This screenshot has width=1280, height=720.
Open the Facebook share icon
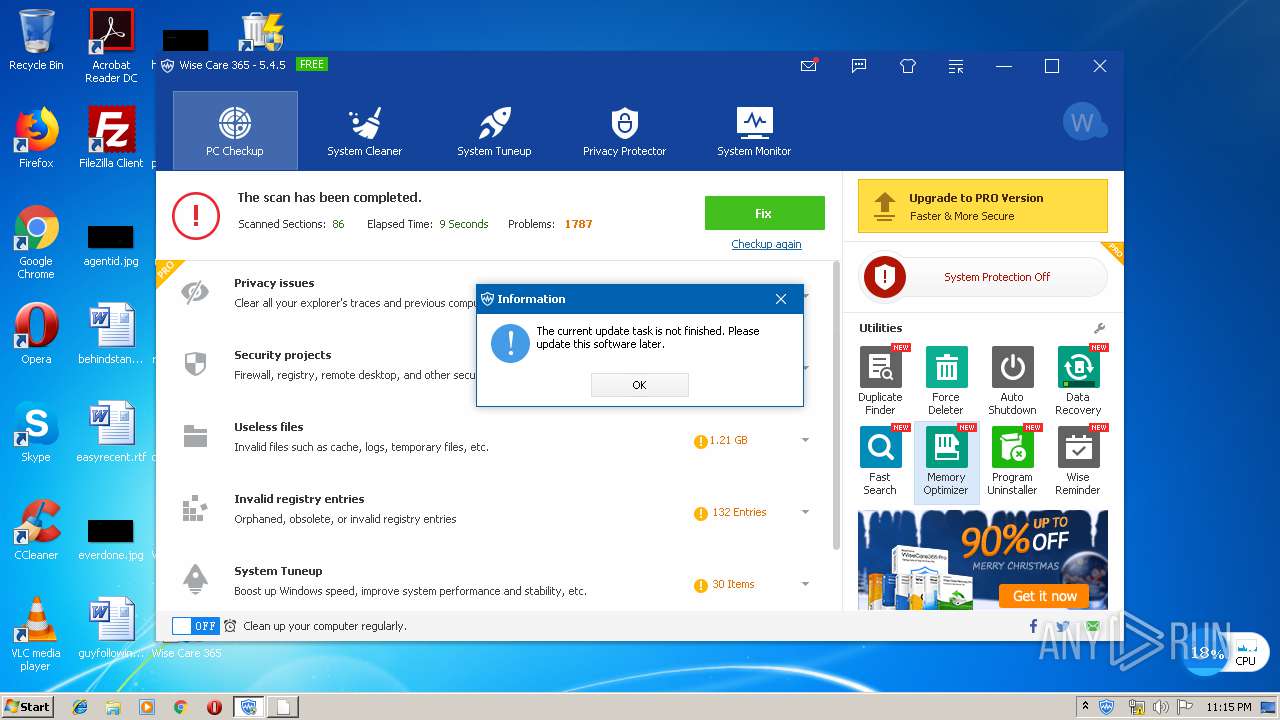point(1034,626)
